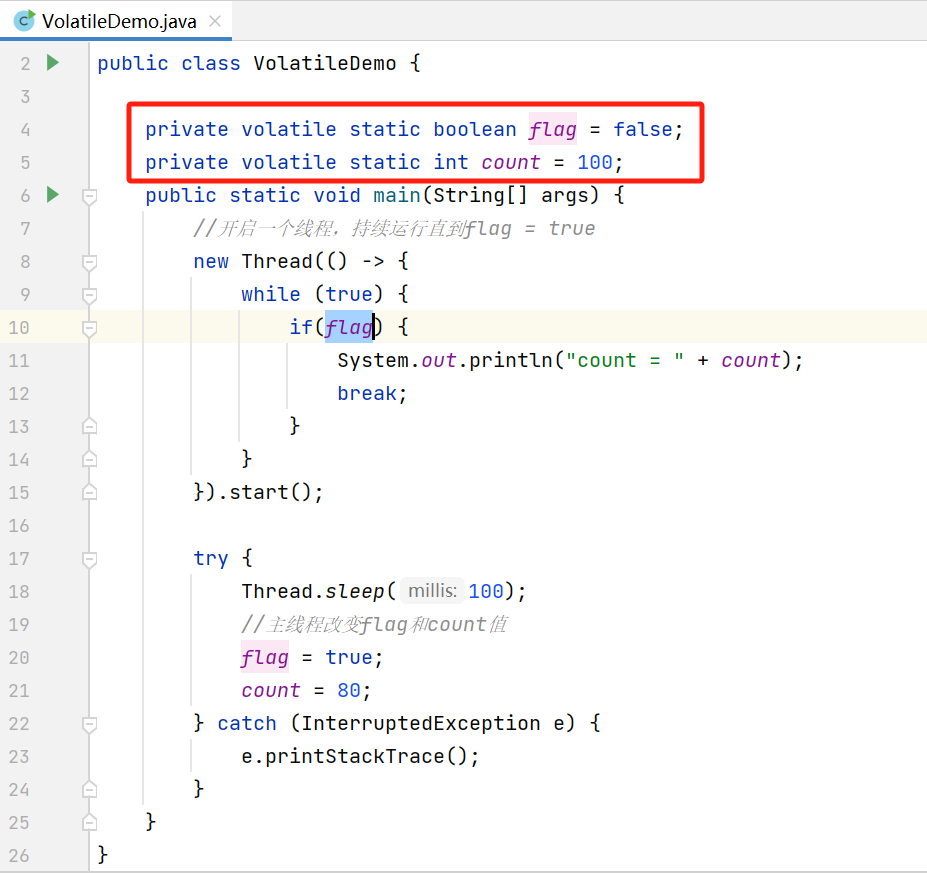The width and height of the screenshot is (927, 873).
Task: Run the main method from line 6 gutter
Action: 53,194
